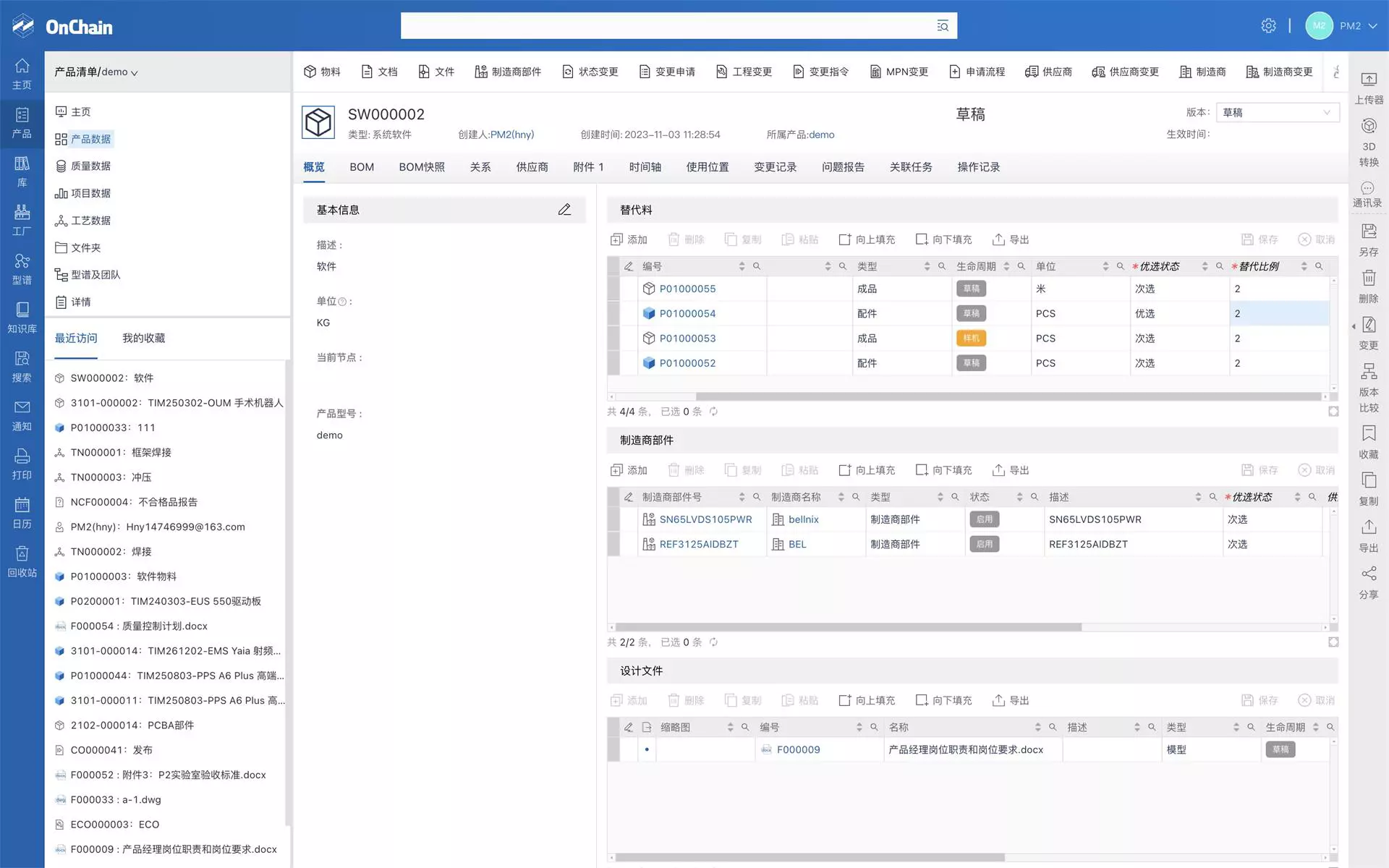Toggle select-all in 替代料 table header
The image size is (1389, 868).
[613, 266]
